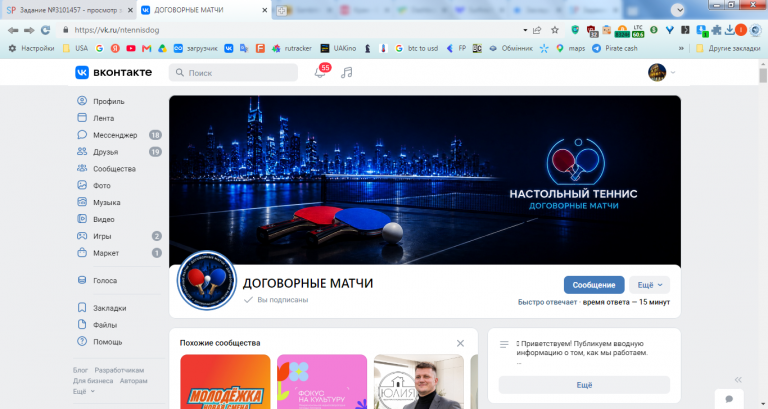Click the page vertical scrollbar thumb

click(763, 75)
